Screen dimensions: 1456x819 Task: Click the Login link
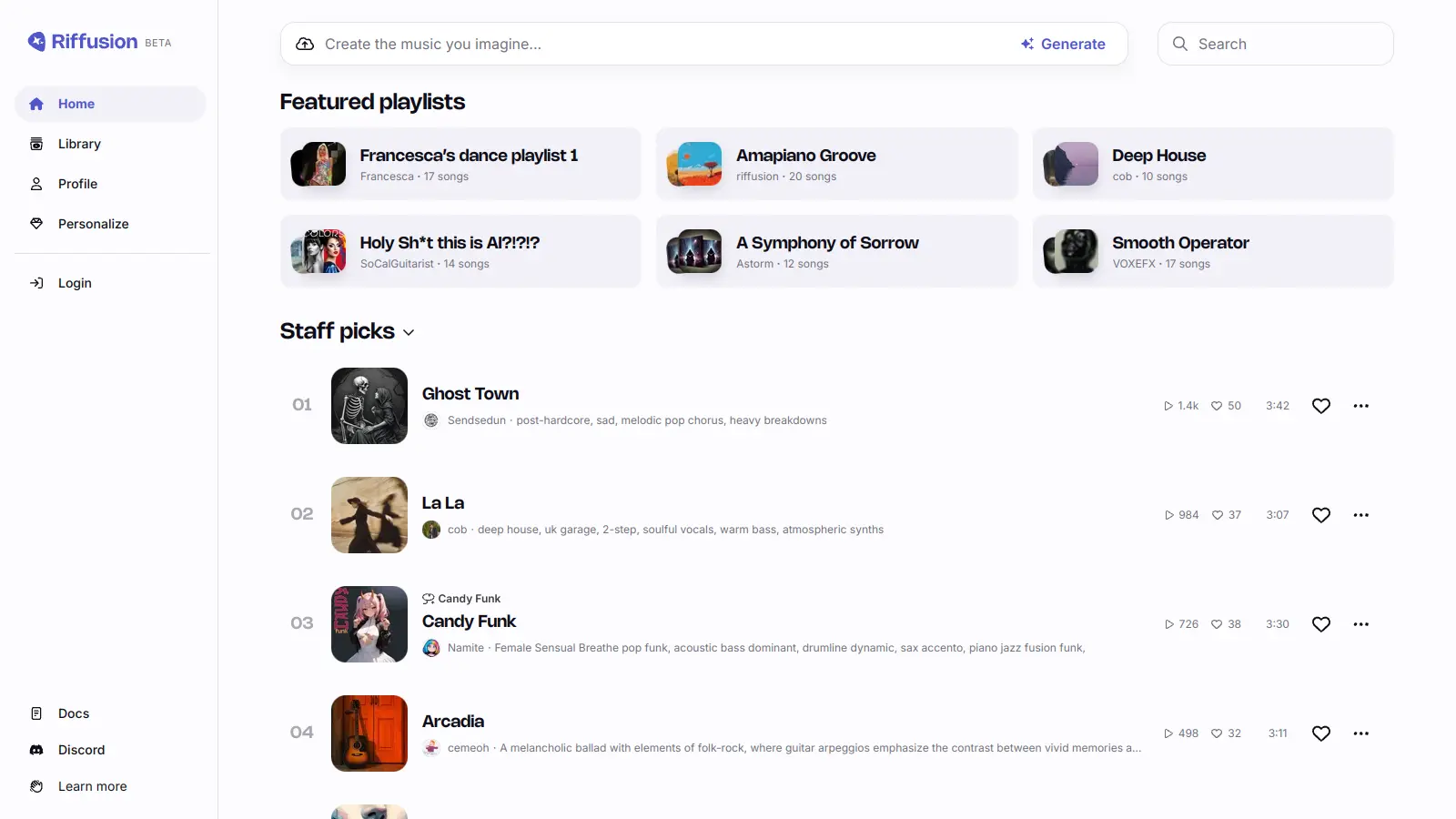click(75, 283)
